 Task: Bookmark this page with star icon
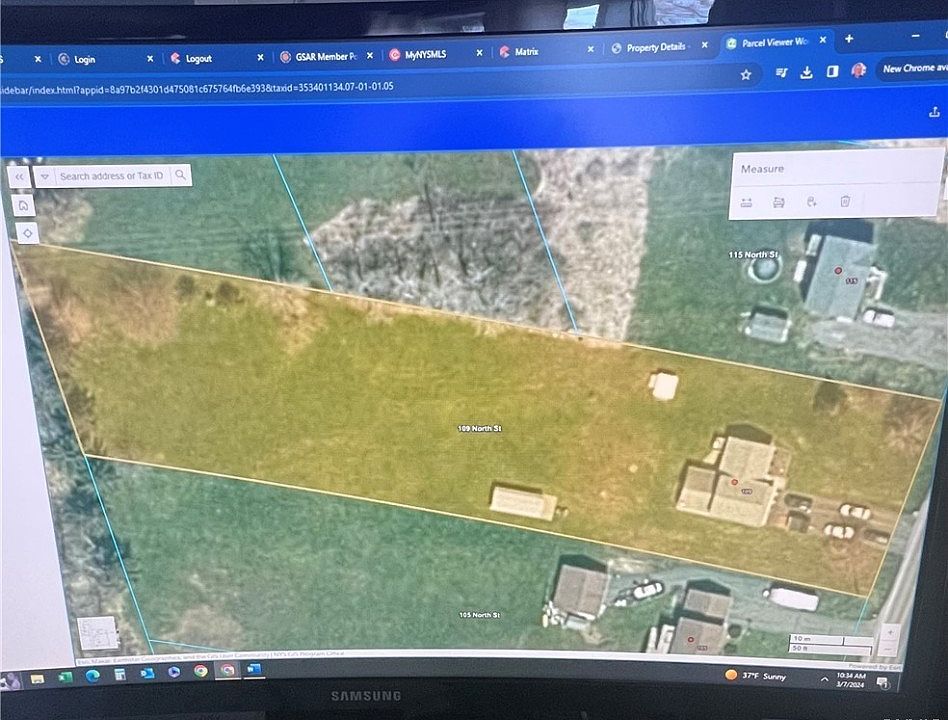point(746,74)
